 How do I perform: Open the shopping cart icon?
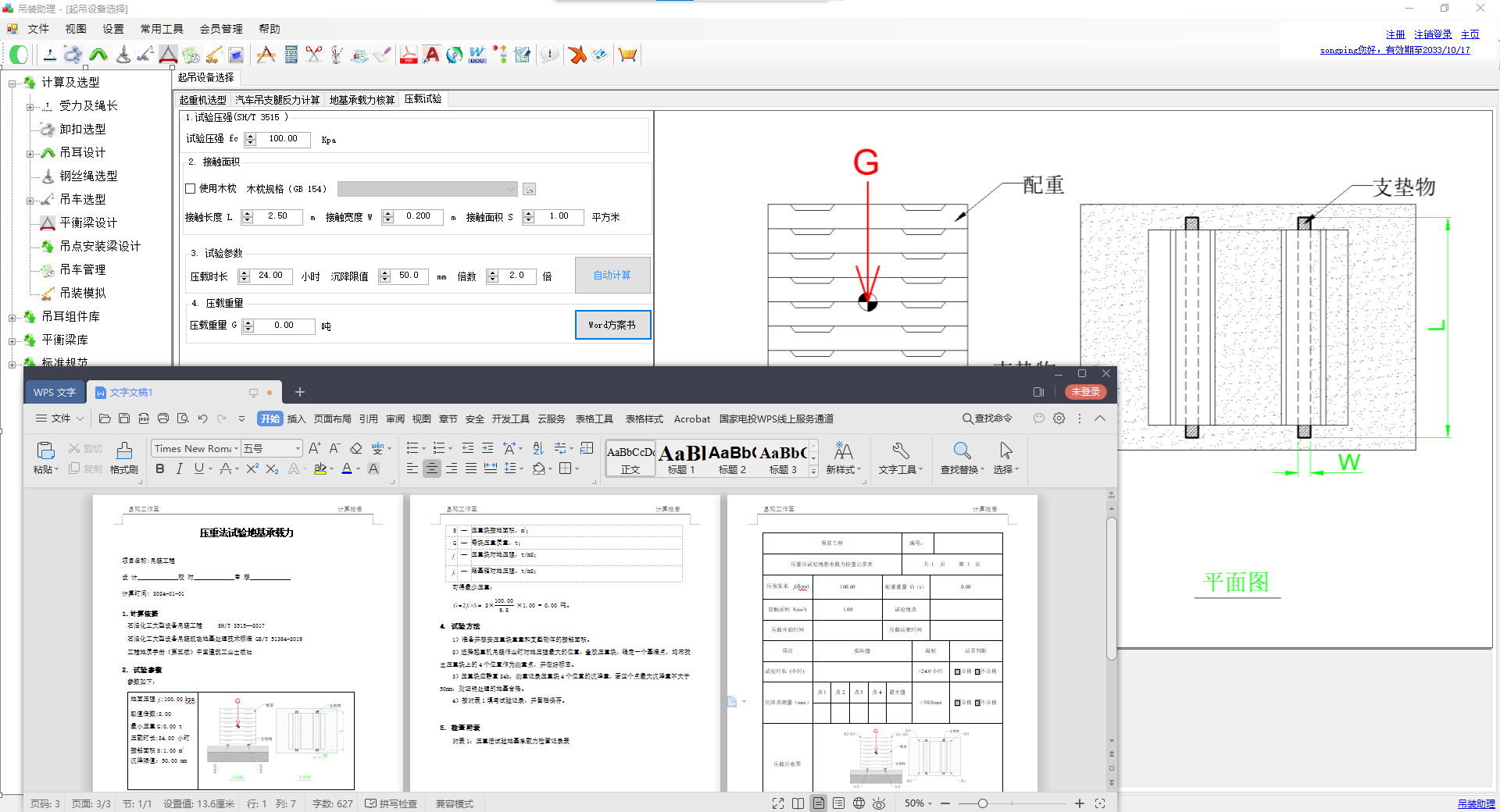pos(627,55)
